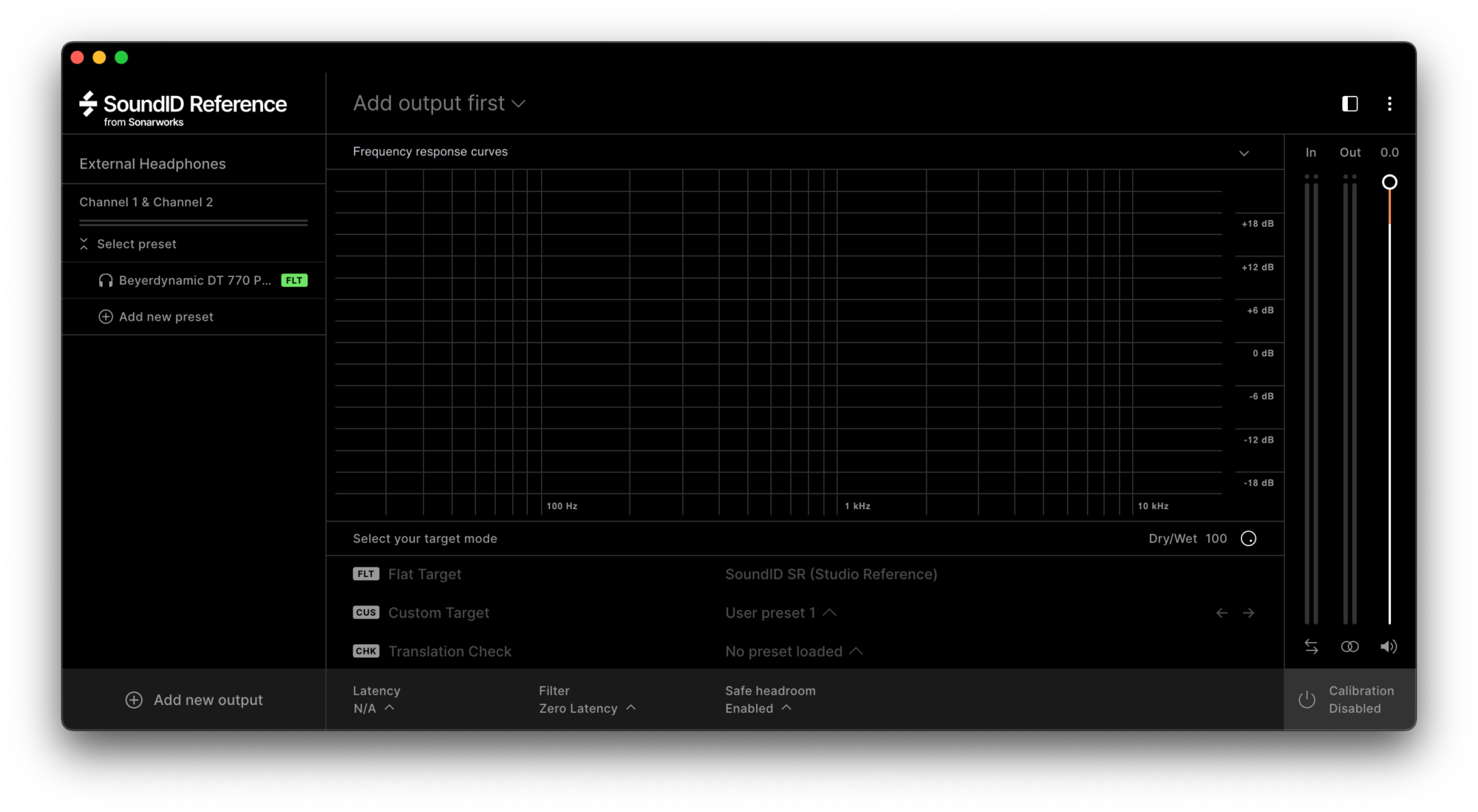Click the 100 Hz axis label
The height and width of the screenshot is (812, 1478).
[x=562, y=506]
